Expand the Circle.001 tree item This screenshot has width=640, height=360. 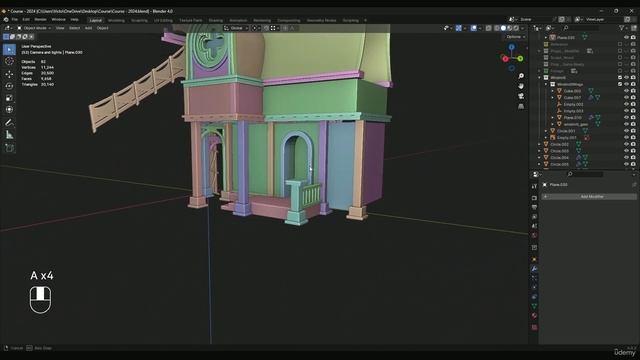pyautogui.click(x=546, y=131)
